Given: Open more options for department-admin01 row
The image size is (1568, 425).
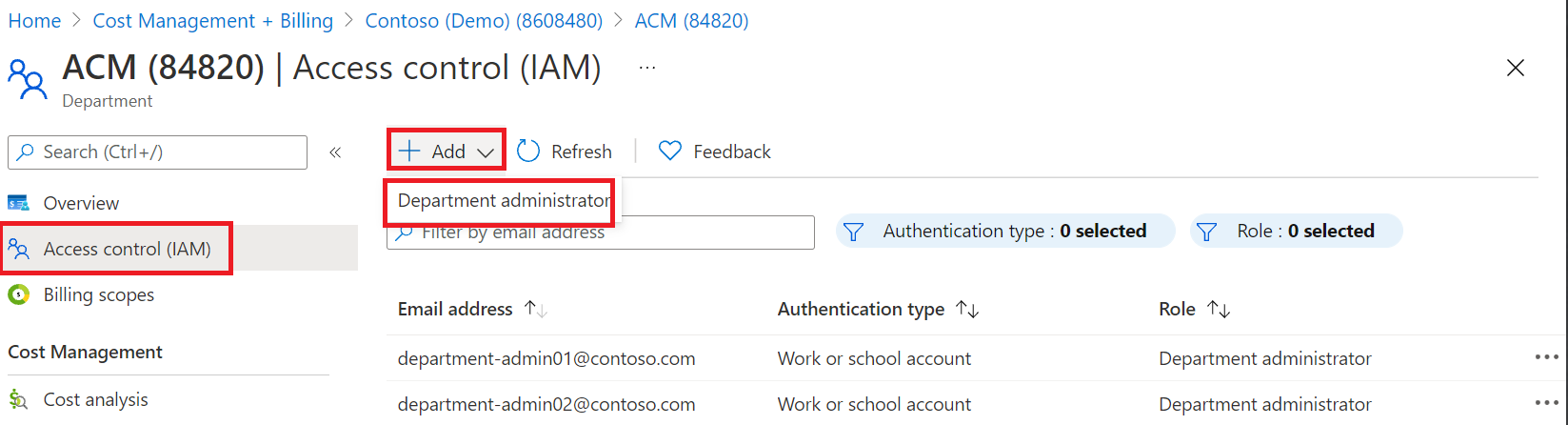Looking at the screenshot, I should [x=1545, y=358].
